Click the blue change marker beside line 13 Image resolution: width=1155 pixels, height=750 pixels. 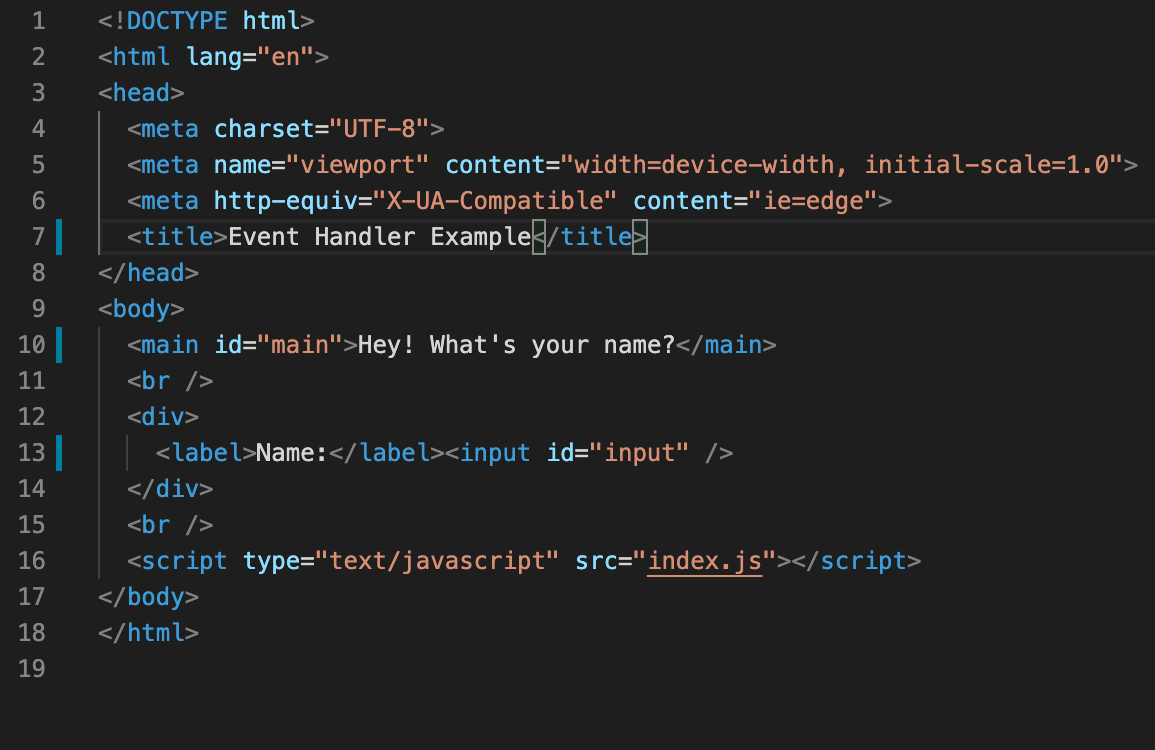pos(60,452)
